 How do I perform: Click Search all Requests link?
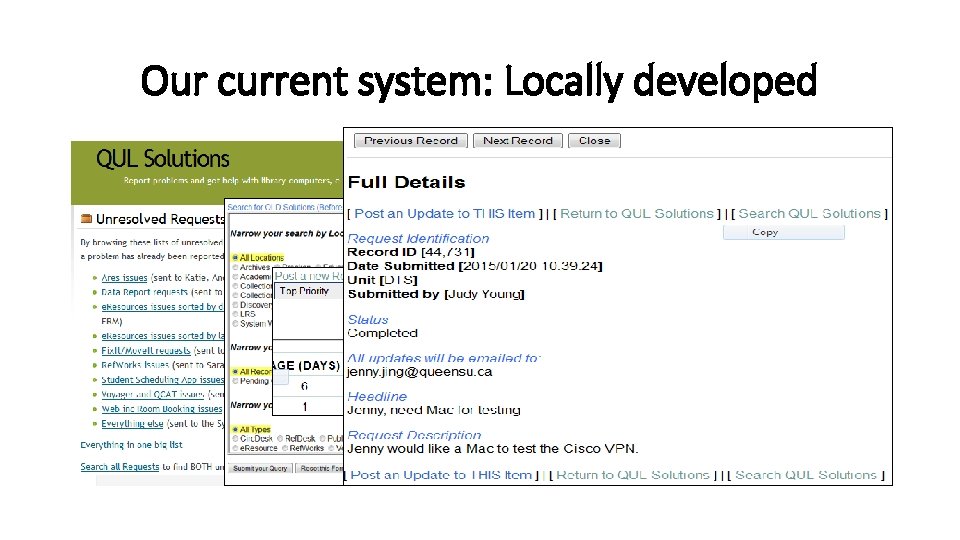[x=120, y=467]
